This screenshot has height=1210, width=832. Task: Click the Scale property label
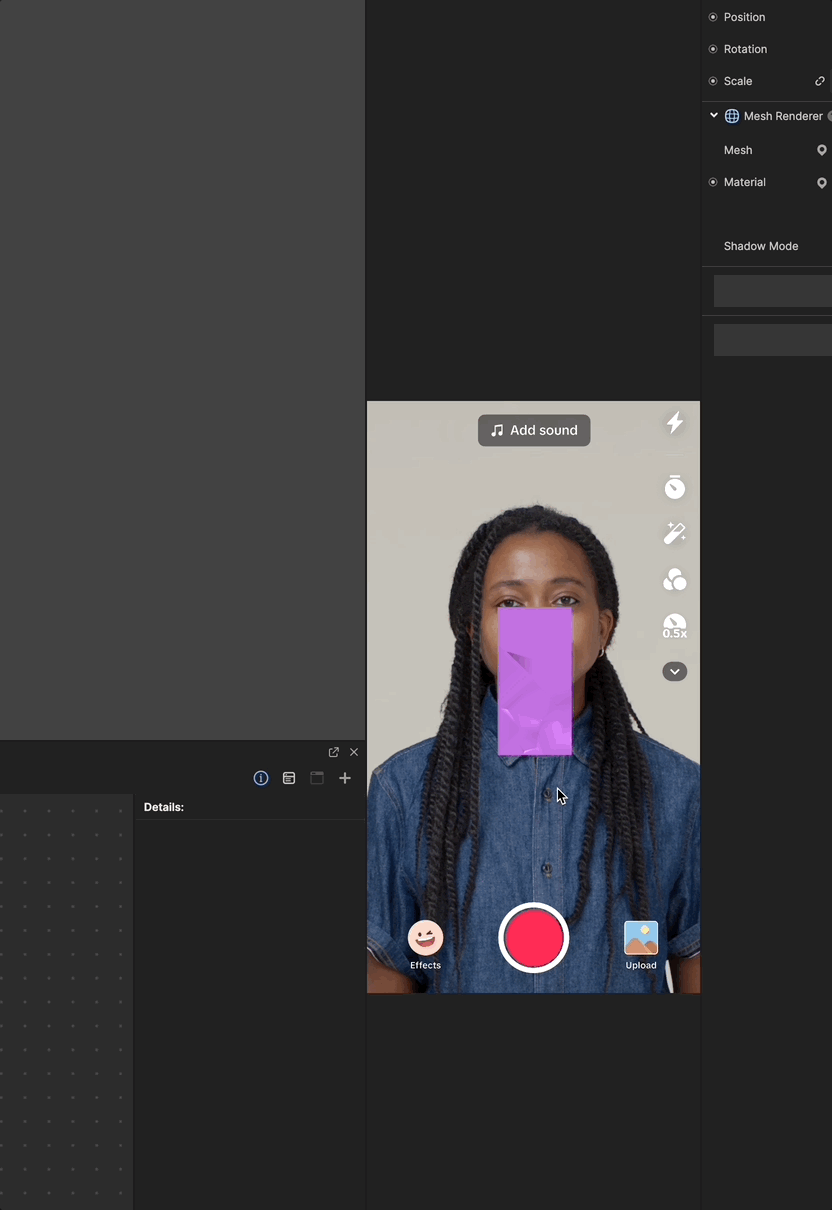[738, 81]
